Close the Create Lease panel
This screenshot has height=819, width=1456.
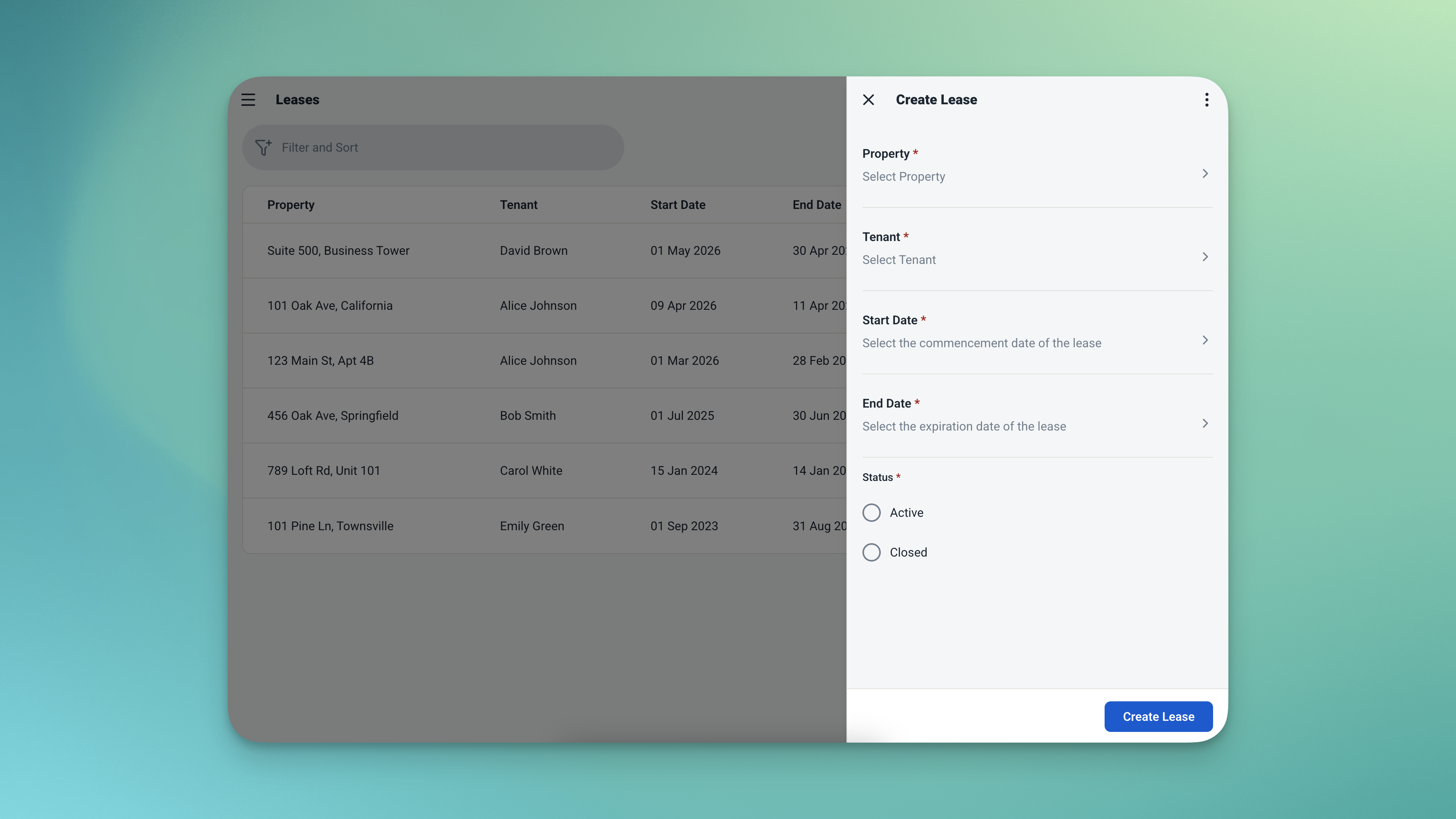point(868,99)
